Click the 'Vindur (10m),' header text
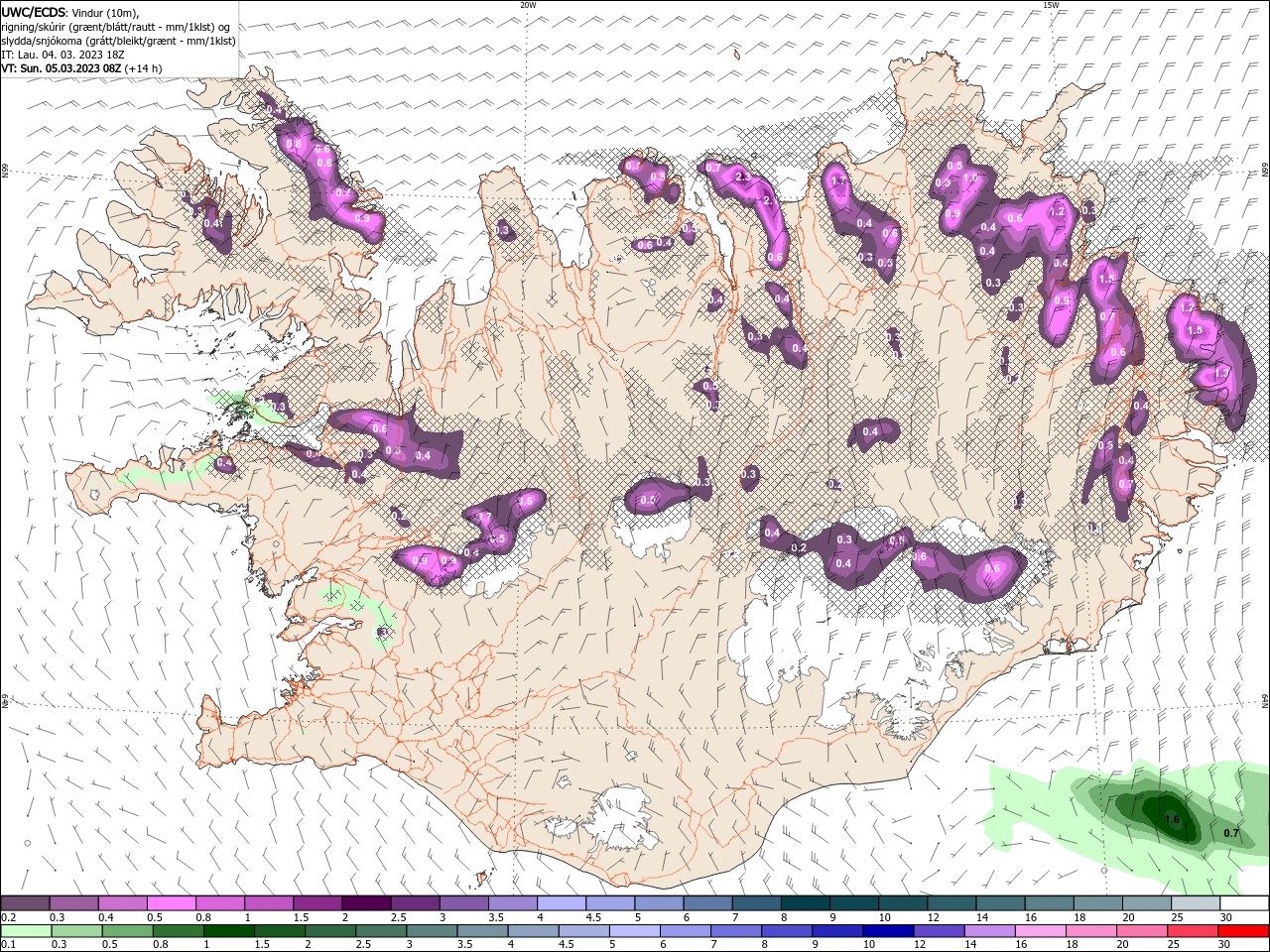Viewport: 1270px width, 952px height. click(x=104, y=12)
